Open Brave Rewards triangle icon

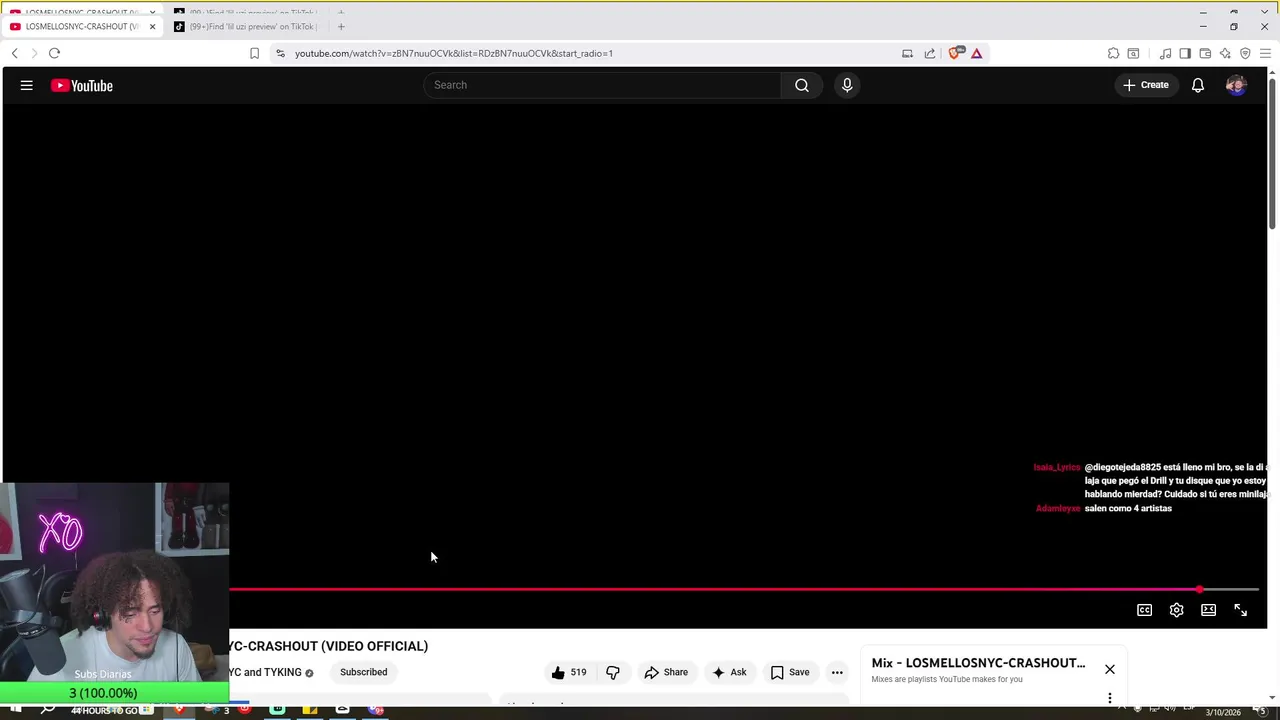(977, 53)
